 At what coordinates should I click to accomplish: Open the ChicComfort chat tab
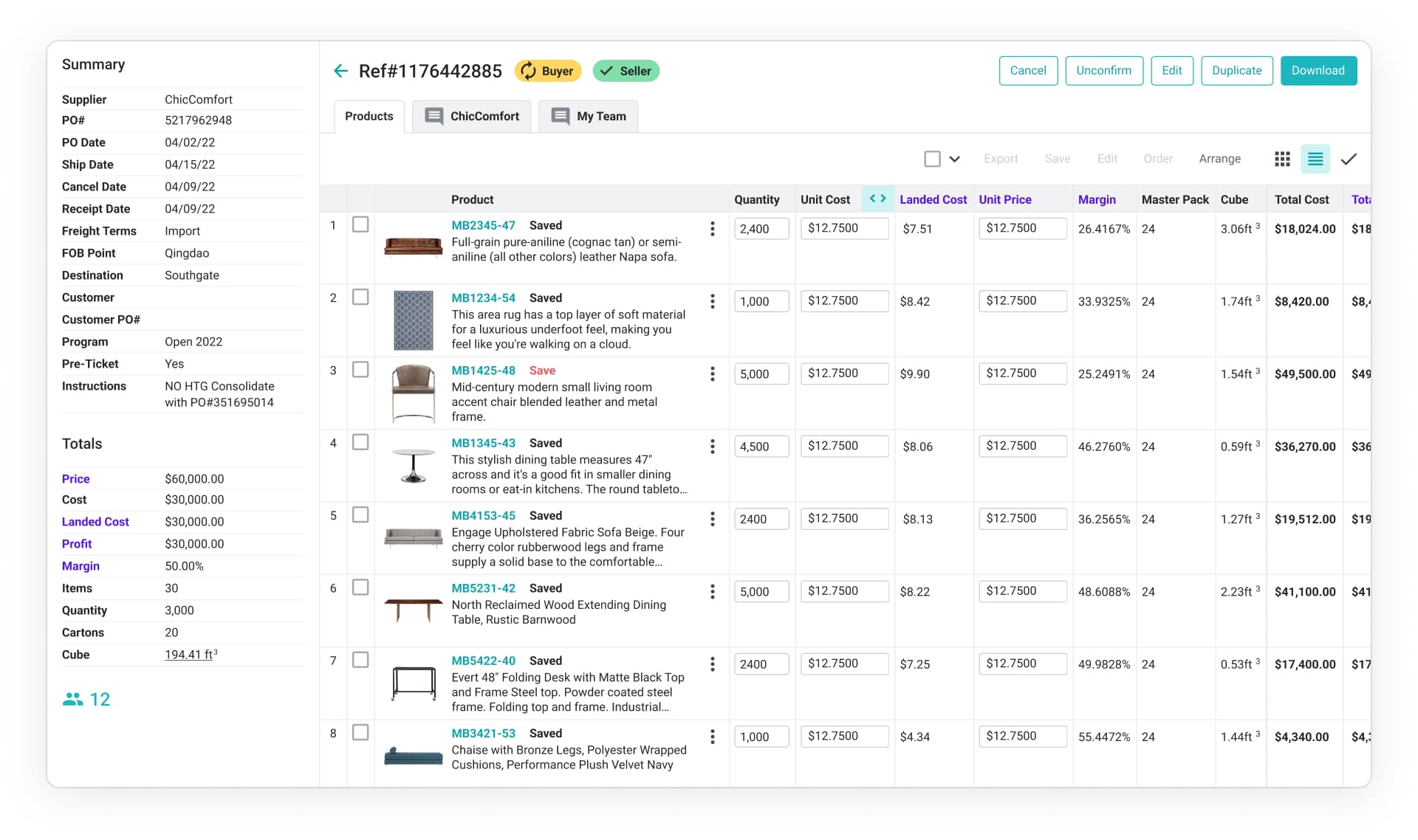point(471,116)
